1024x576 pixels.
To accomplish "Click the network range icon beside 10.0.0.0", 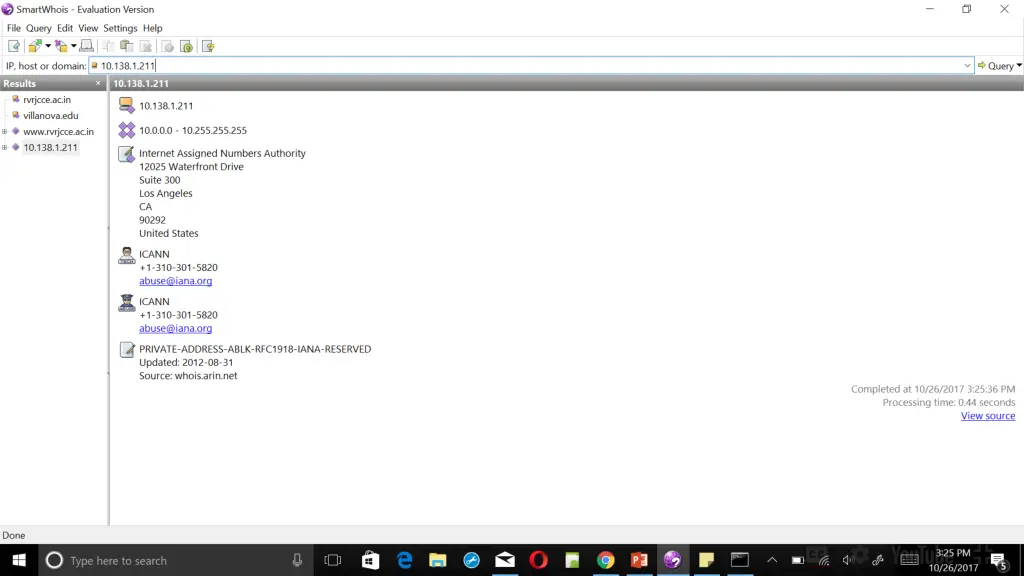I will pos(126,130).
